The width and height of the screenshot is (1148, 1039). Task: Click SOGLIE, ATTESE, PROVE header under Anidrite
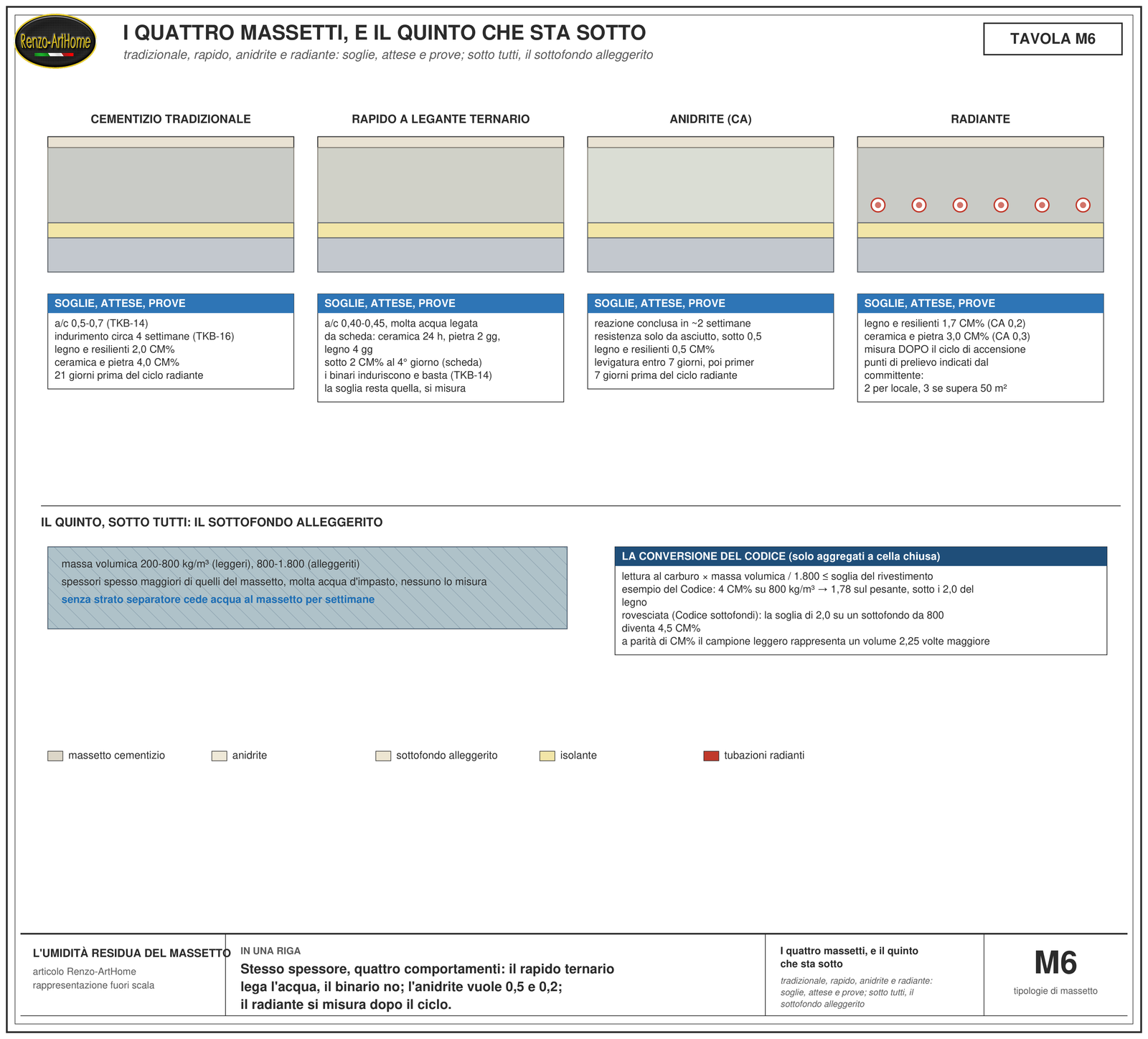pos(710,304)
